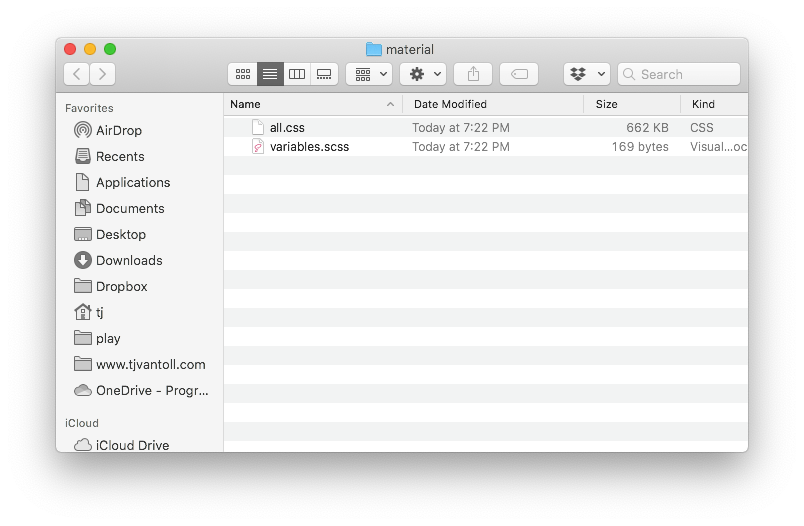This screenshot has height=526, width=804.
Task: Click the material folder icon in title bar
Action: coord(374,49)
